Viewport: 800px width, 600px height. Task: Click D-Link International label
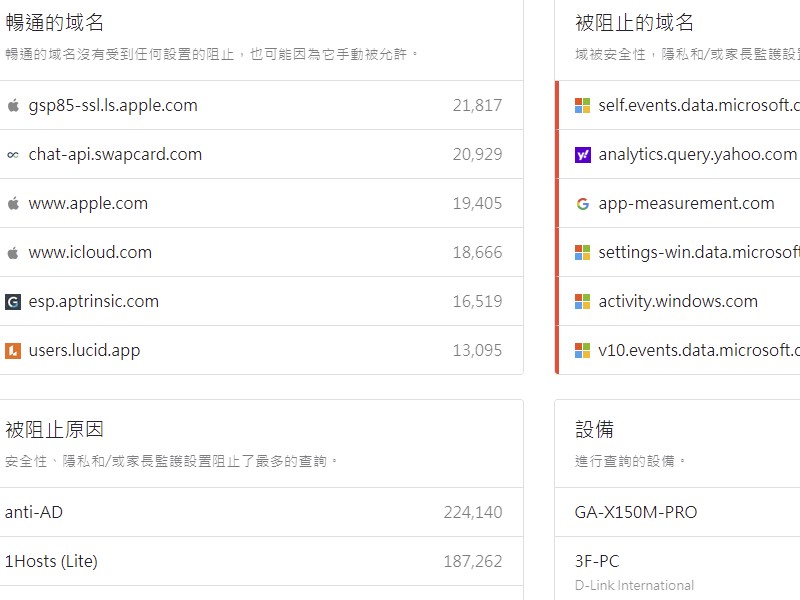click(x=634, y=585)
